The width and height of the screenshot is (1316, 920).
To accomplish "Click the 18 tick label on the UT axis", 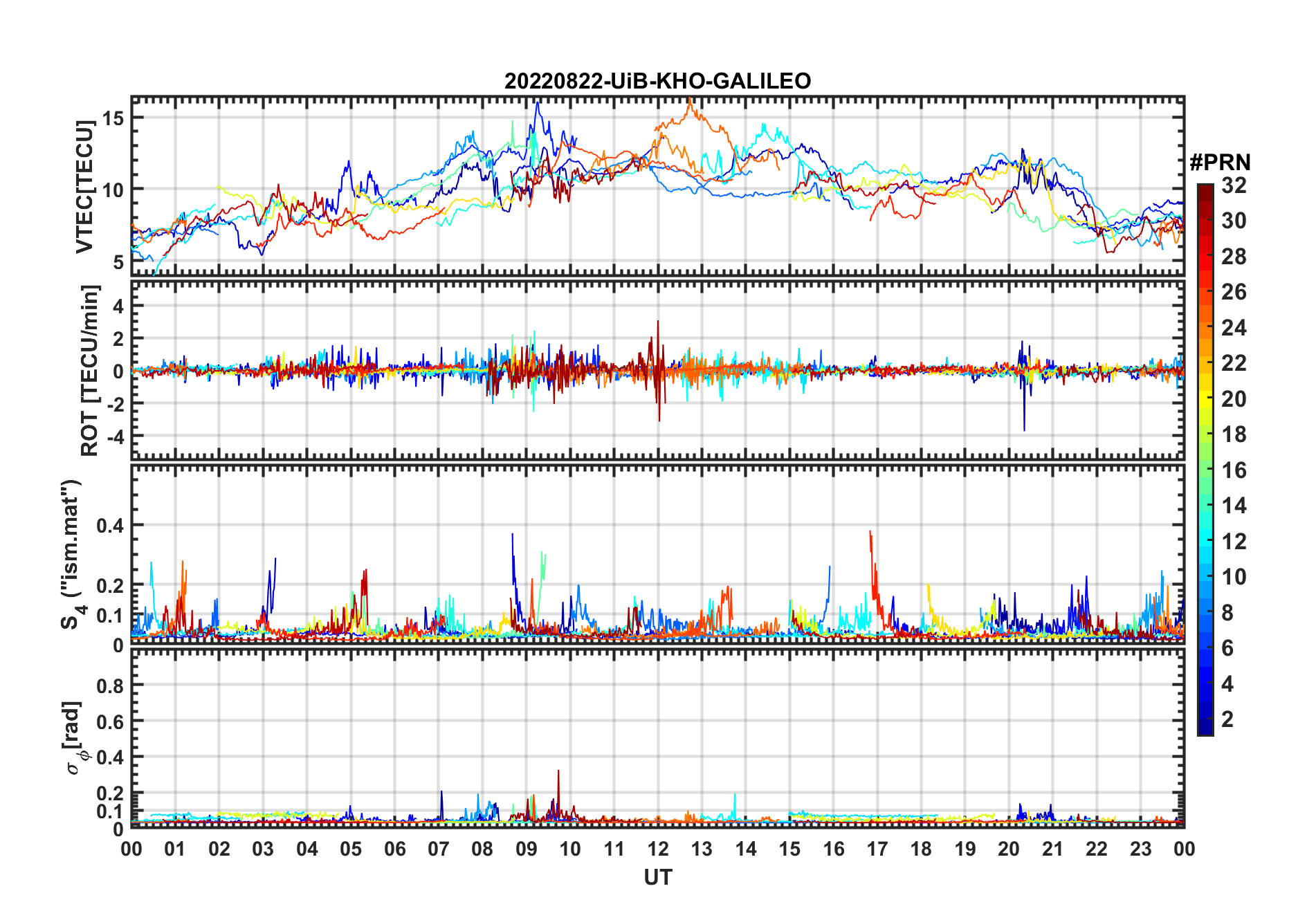I will pos(921,849).
